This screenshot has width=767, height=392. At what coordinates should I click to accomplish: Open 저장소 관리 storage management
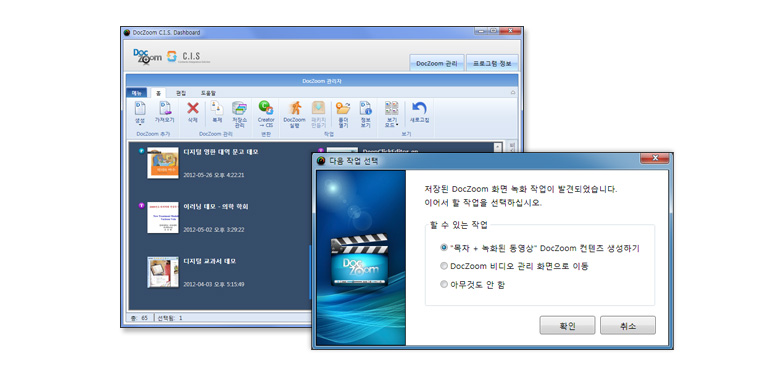[239, 115]
